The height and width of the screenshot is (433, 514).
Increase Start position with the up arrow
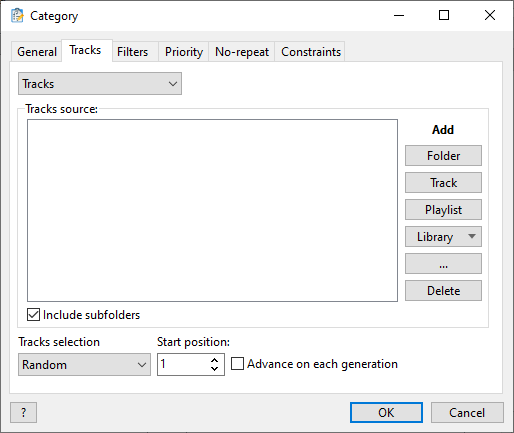214,360
